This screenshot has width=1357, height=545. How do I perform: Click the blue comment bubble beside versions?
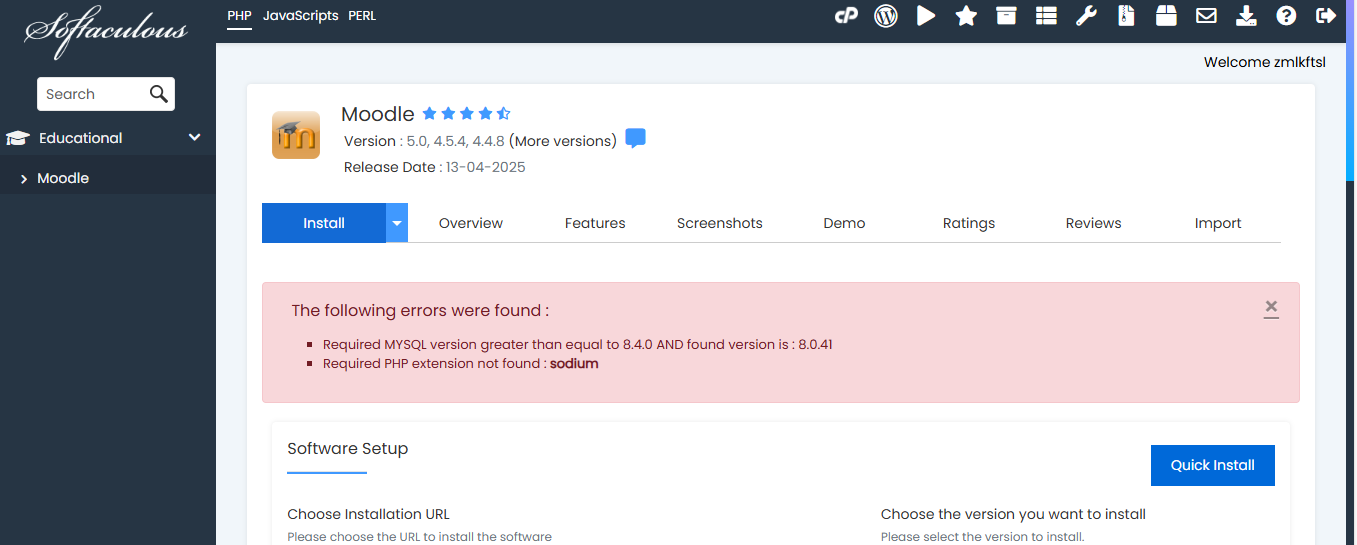tap(635, 138)
